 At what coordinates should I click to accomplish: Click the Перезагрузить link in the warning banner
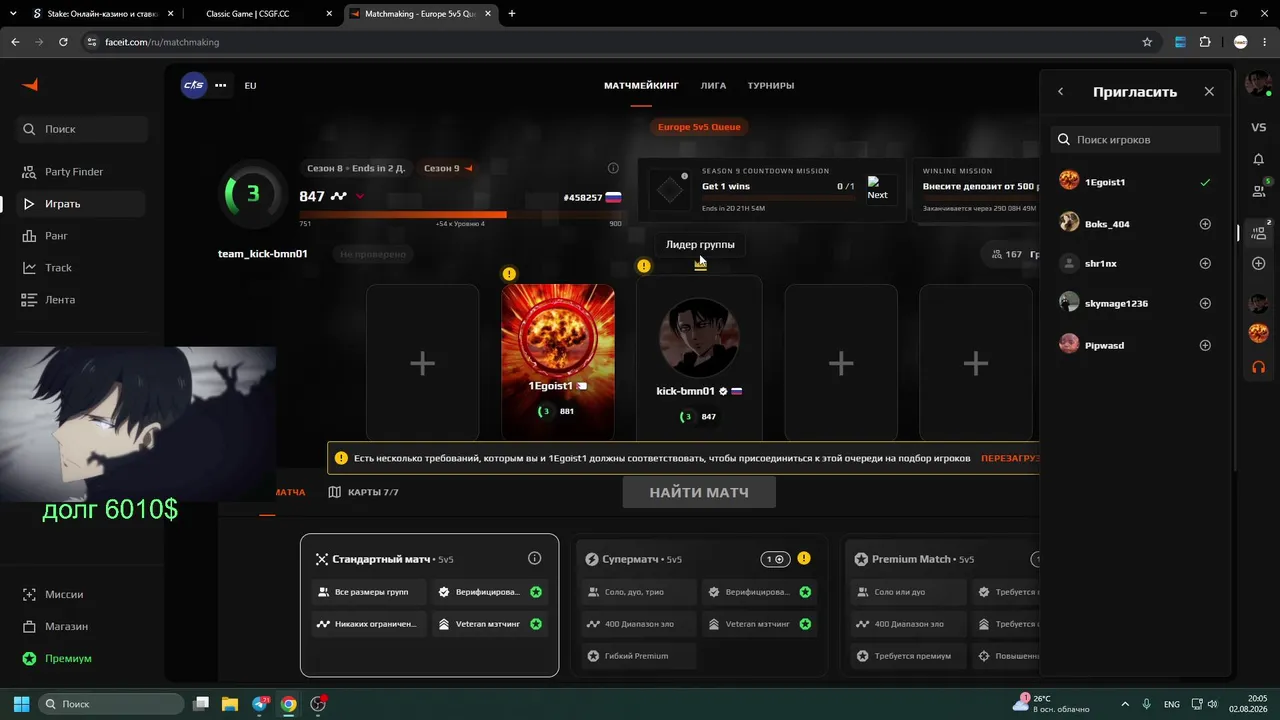(1010, 458)
